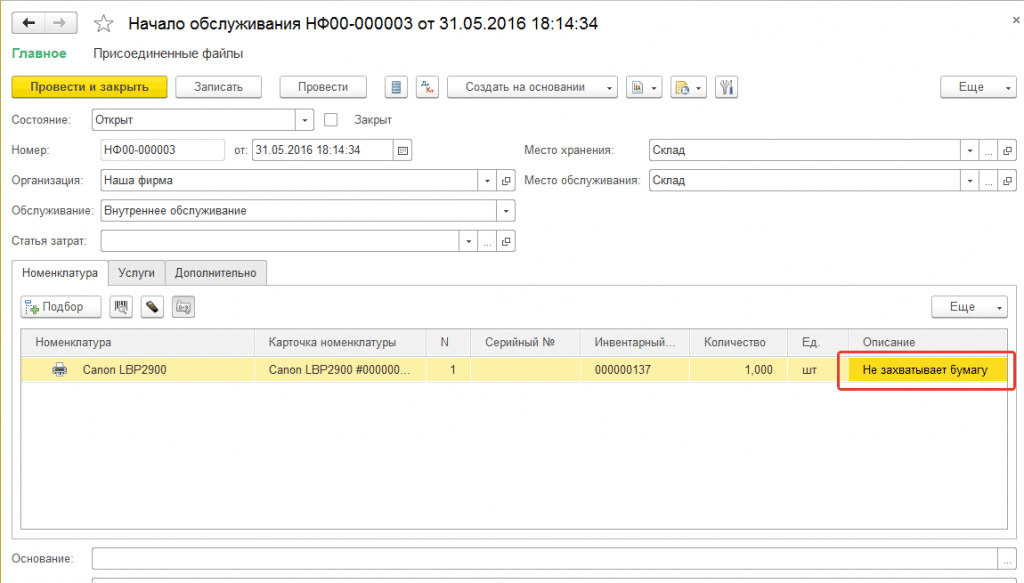Switch to the Услуги tab

tap(136, 273)
